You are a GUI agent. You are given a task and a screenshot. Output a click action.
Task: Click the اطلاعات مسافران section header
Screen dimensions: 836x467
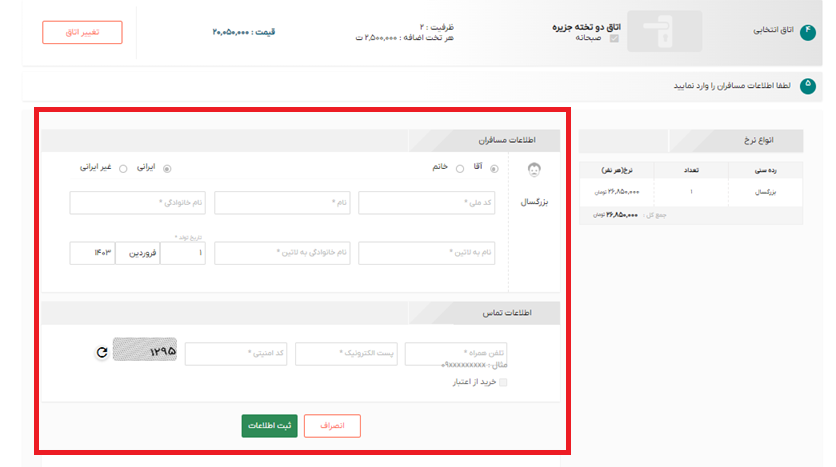[x=301, y=141]
